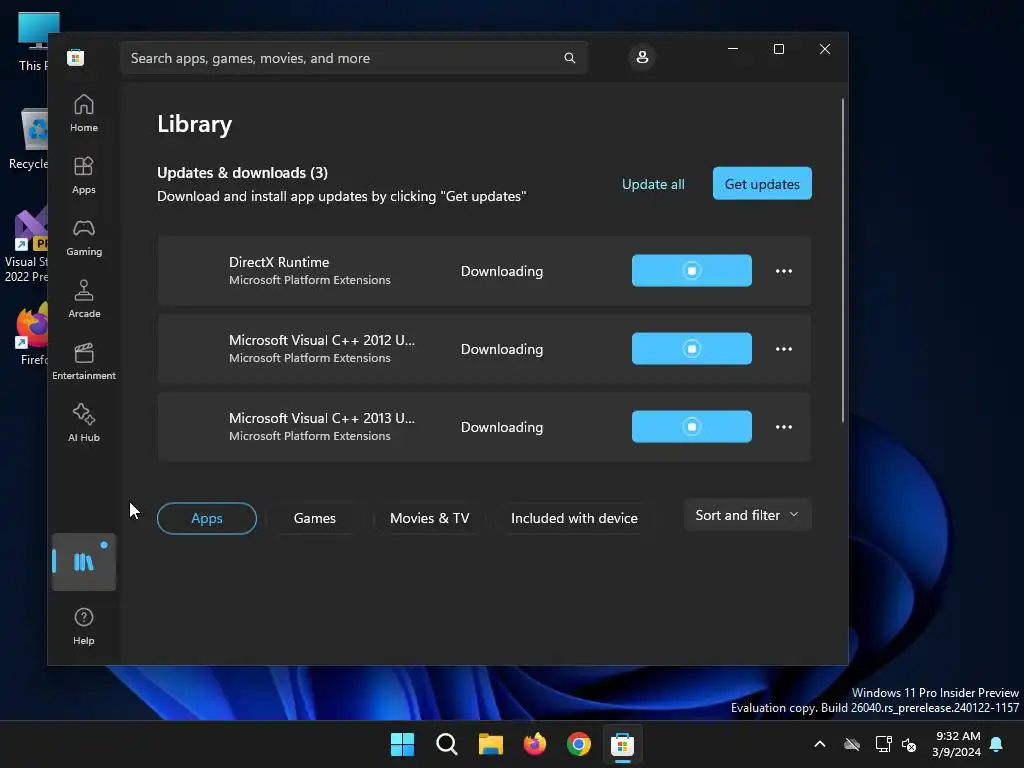Open the user account profile icon
This screenshot has width=1024, height=768.
coord(642,57)
